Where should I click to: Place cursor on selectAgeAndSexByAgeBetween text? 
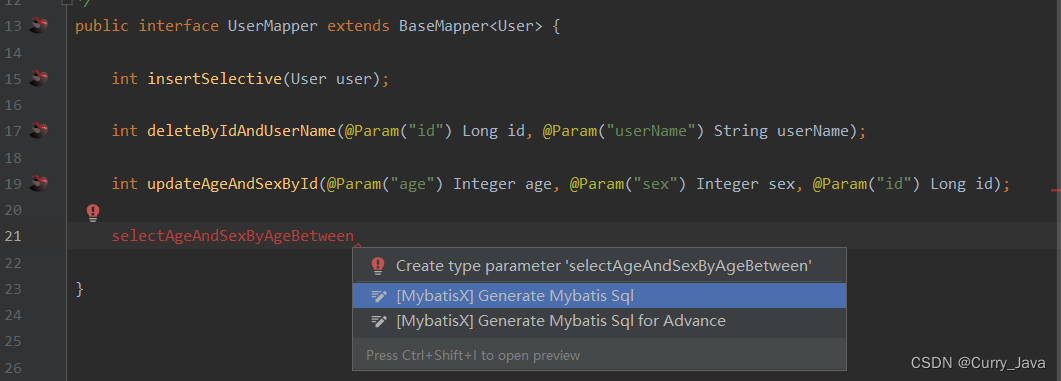pos(233,236)
